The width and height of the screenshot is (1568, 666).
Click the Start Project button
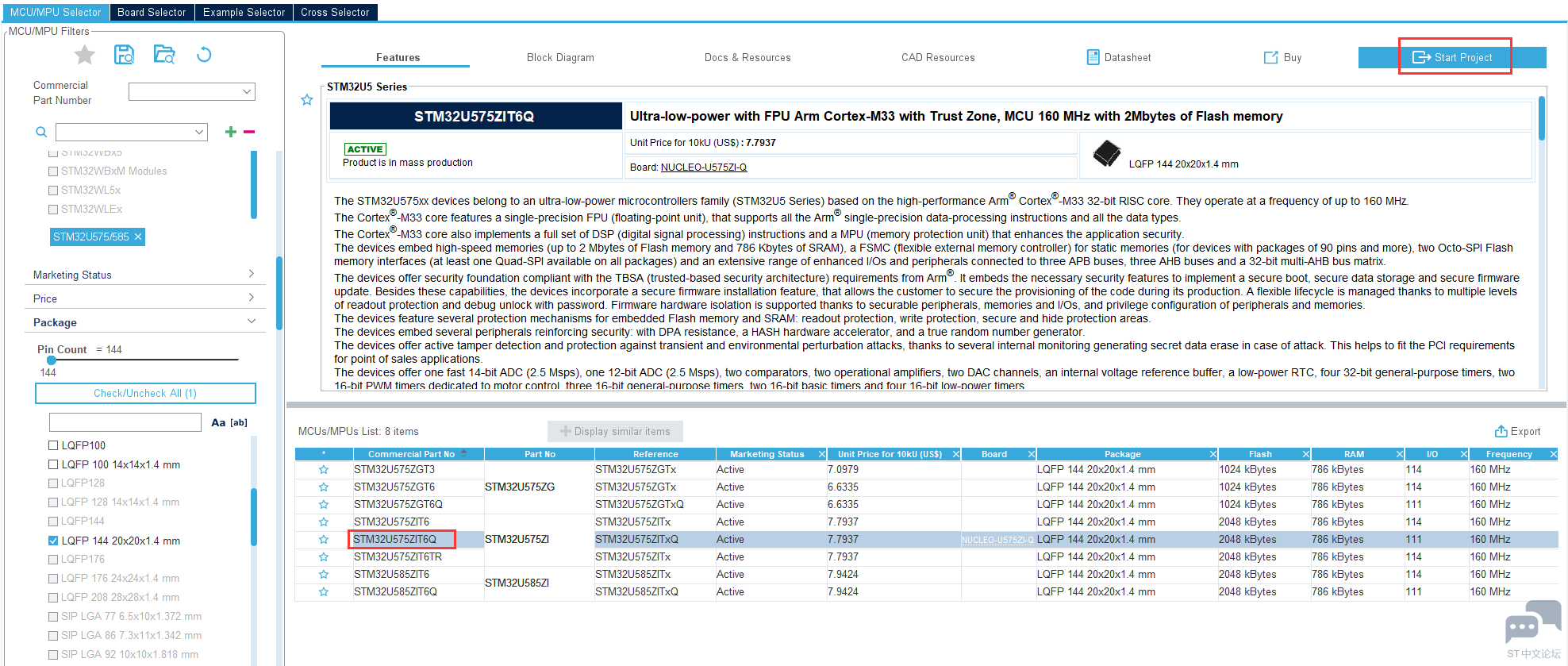click(x=1452, y=57)
